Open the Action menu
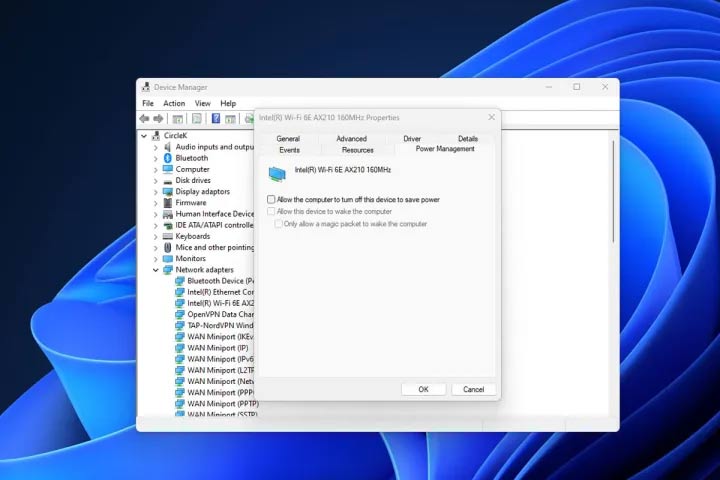Screen dimensions: 720x480 pos(174,103)
